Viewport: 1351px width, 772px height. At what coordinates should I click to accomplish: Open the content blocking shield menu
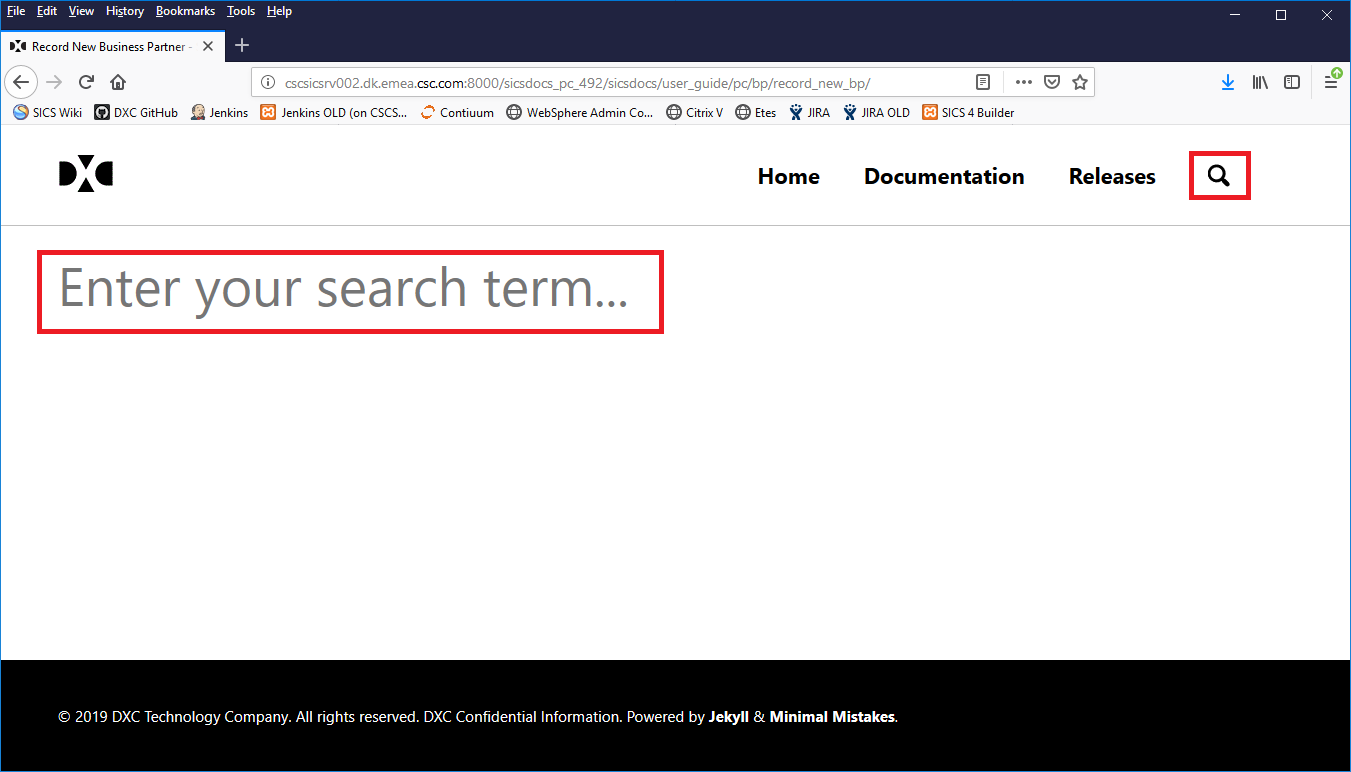point(1052,82)
